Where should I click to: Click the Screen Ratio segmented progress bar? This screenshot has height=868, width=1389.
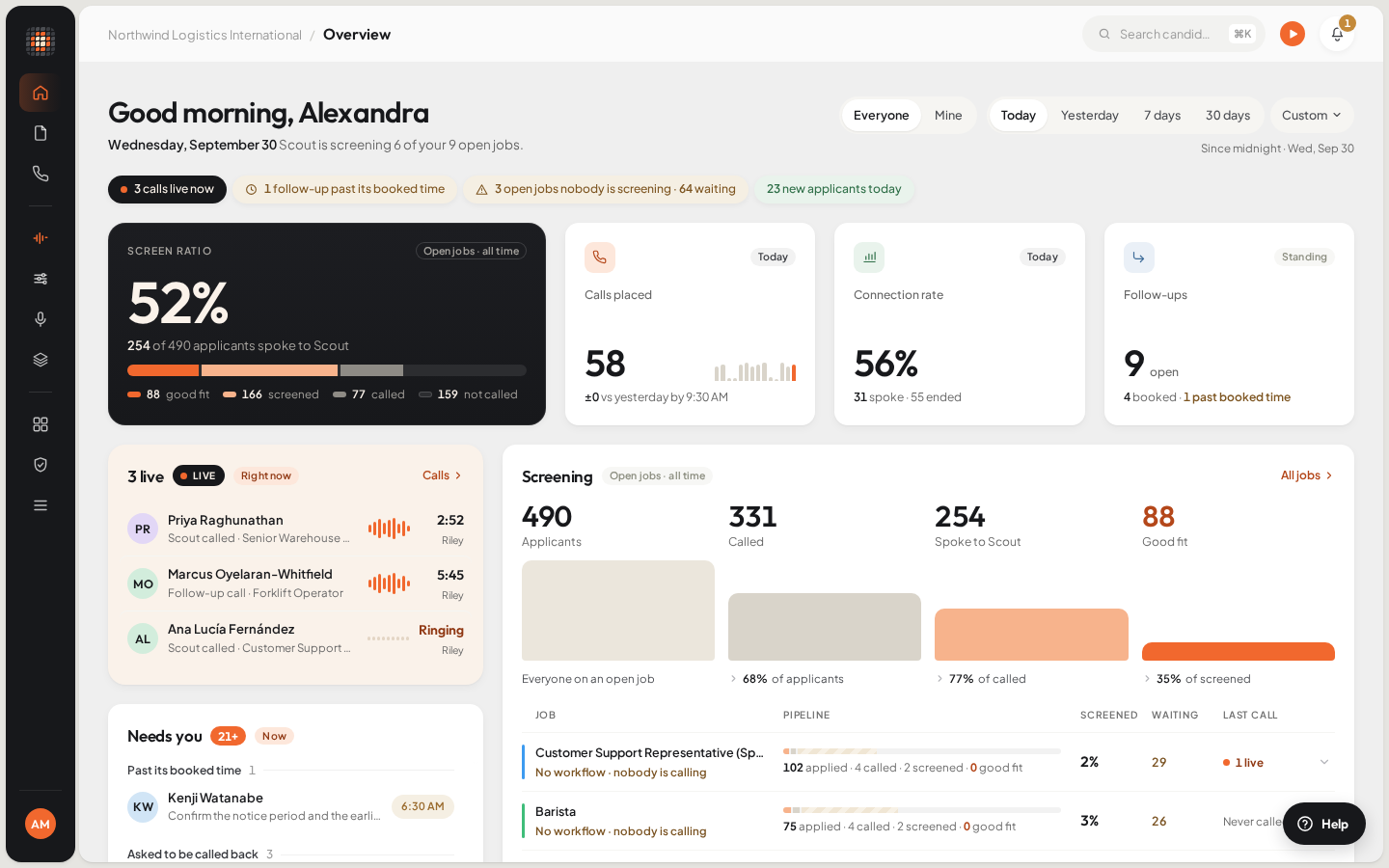click(327, 370)
